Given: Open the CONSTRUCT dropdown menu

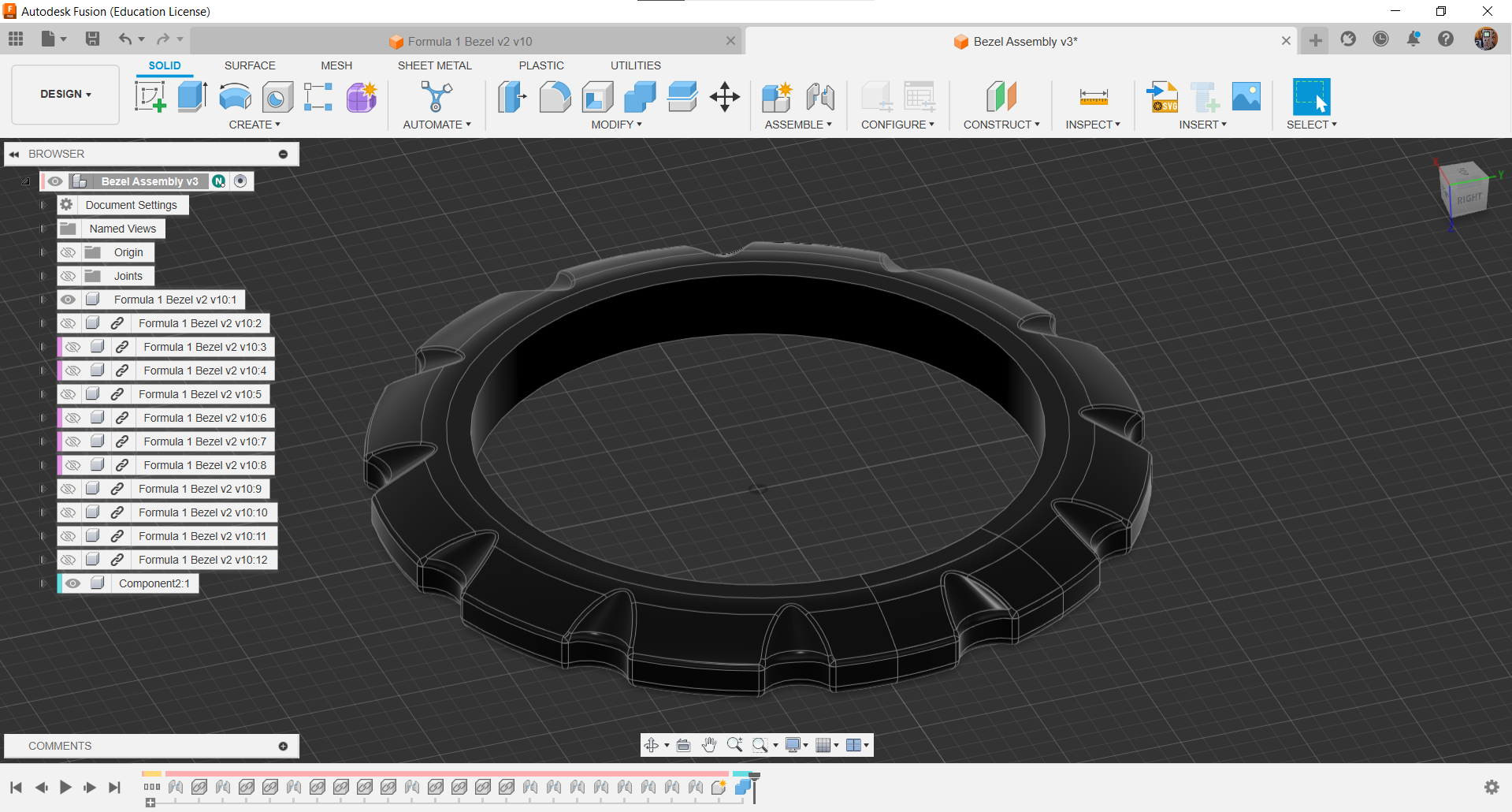Looking at the screenshot, I should coord(1001,125).
